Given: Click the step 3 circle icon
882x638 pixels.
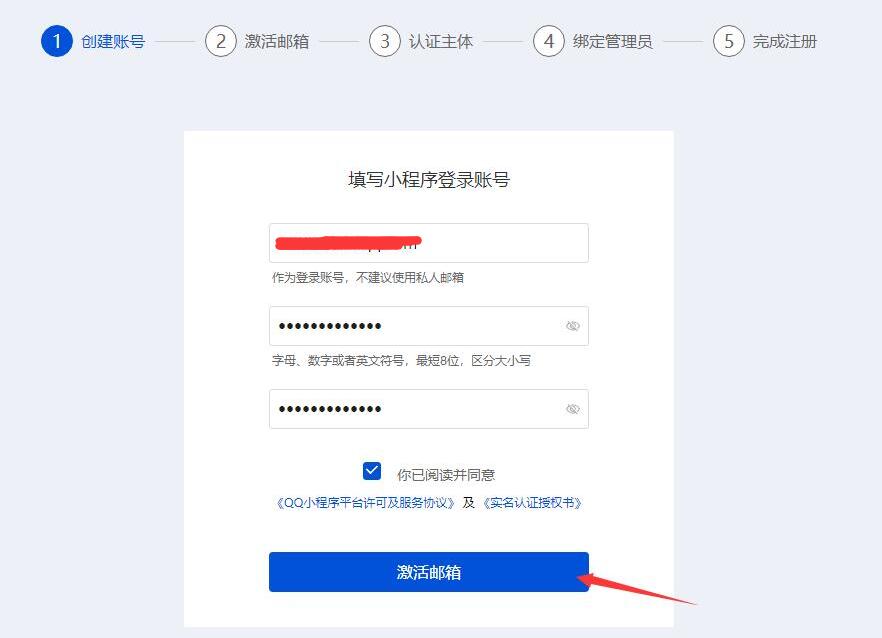Looking at the screenshot, I should (x=385, y=41).
